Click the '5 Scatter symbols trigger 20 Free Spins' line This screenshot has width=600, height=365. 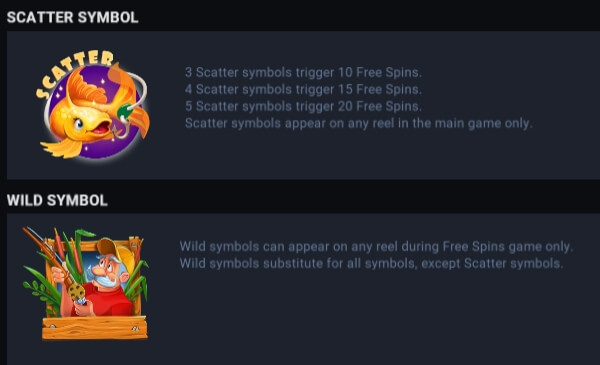(303, 106)
